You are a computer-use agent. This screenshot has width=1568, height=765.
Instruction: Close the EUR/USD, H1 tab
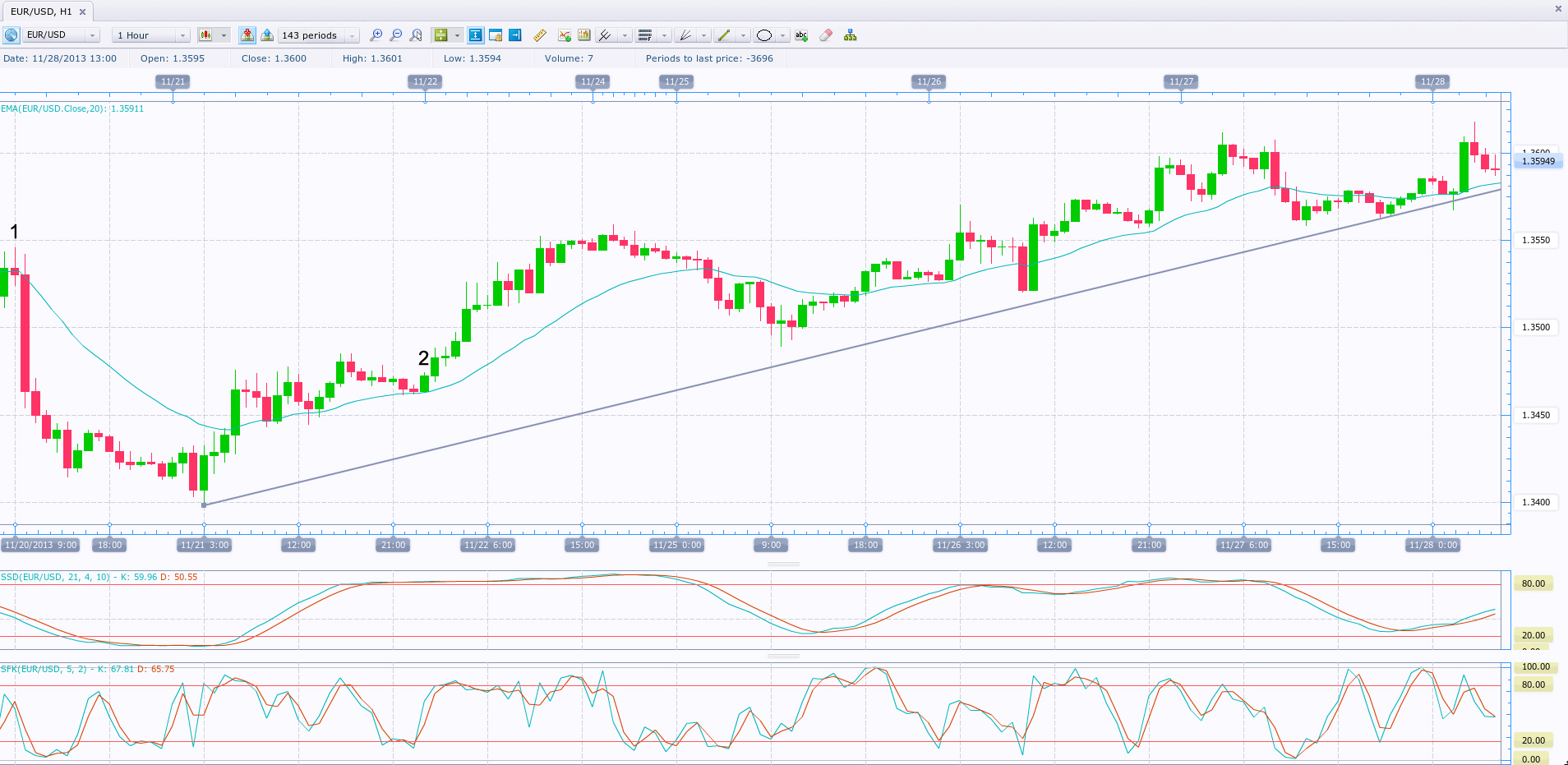[82, 12]
